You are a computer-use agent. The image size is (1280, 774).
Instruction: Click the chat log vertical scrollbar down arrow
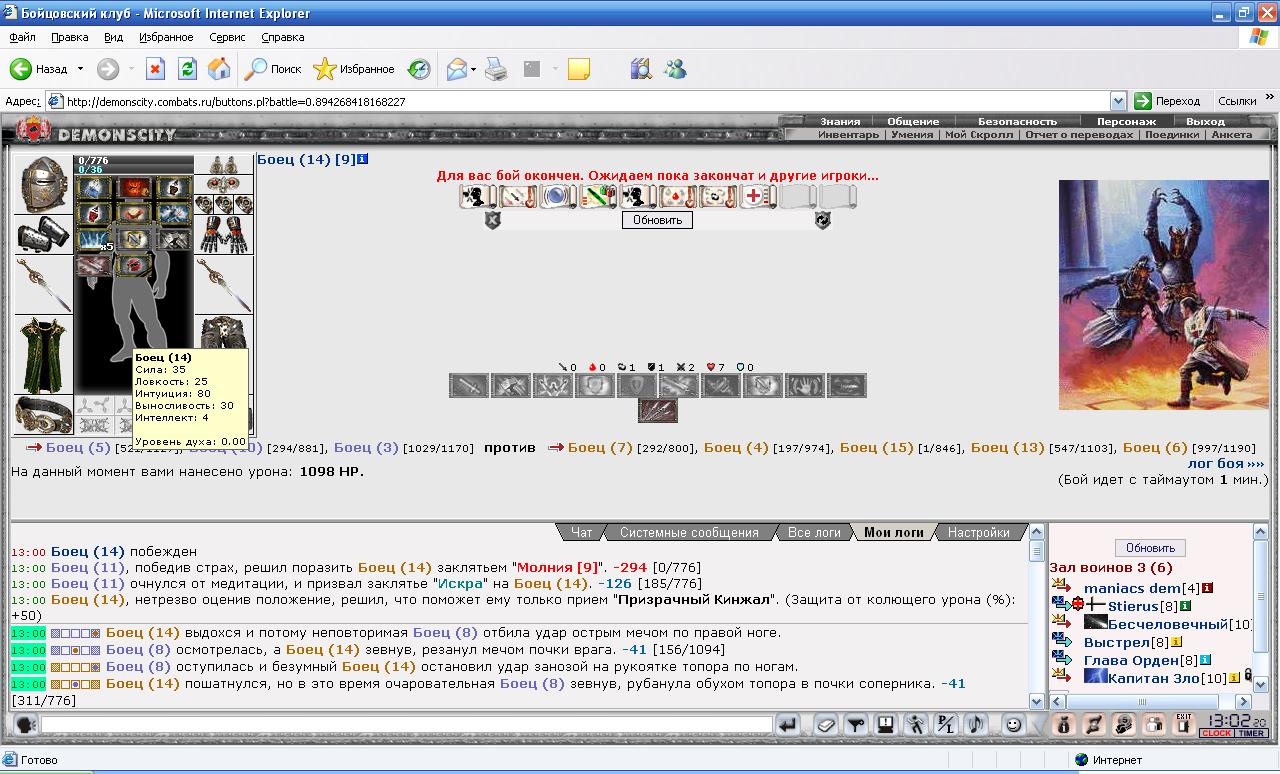pyautogui.click(x=1036, y=702)
